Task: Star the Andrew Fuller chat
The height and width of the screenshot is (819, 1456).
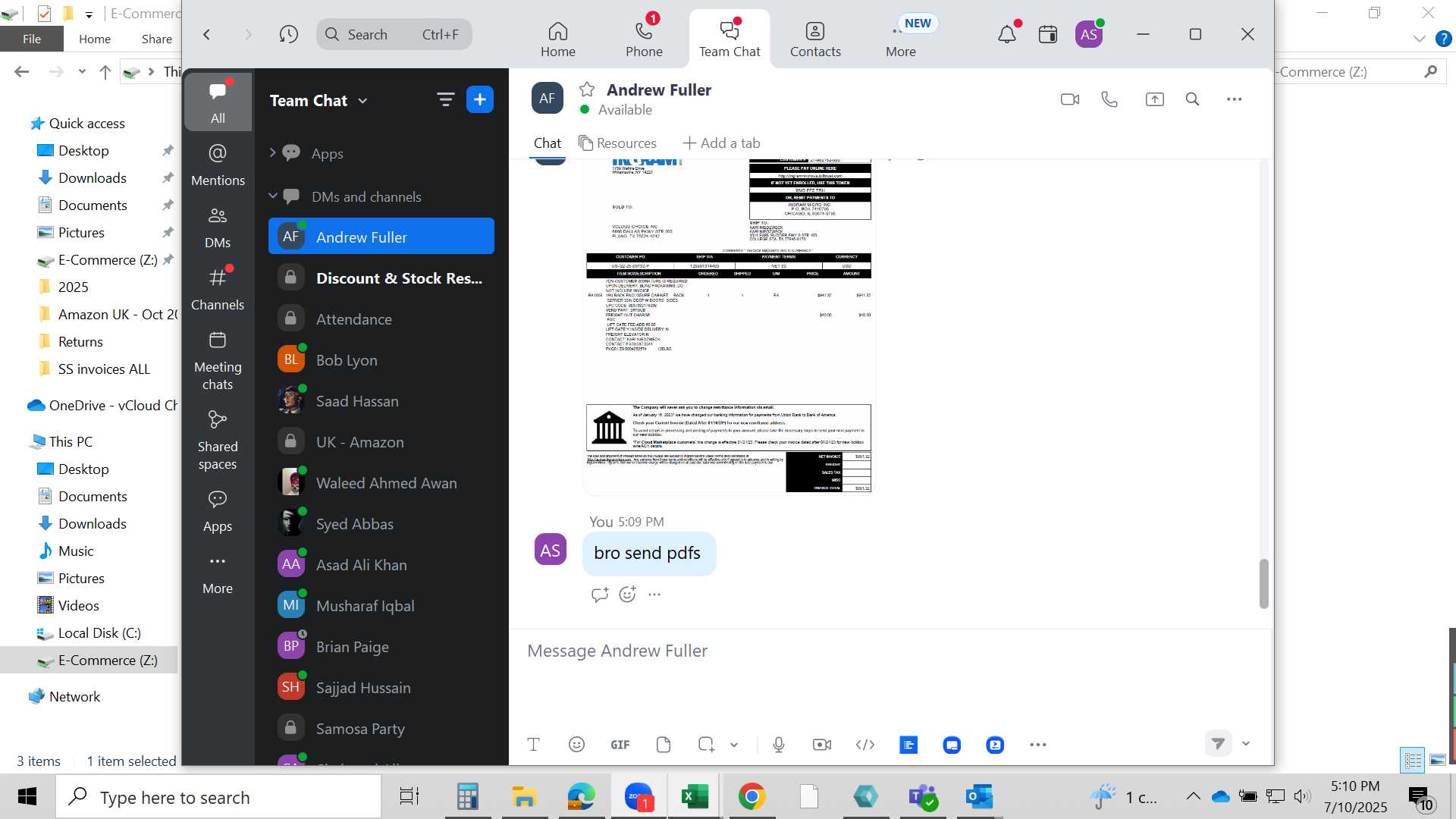Action: 587,89
